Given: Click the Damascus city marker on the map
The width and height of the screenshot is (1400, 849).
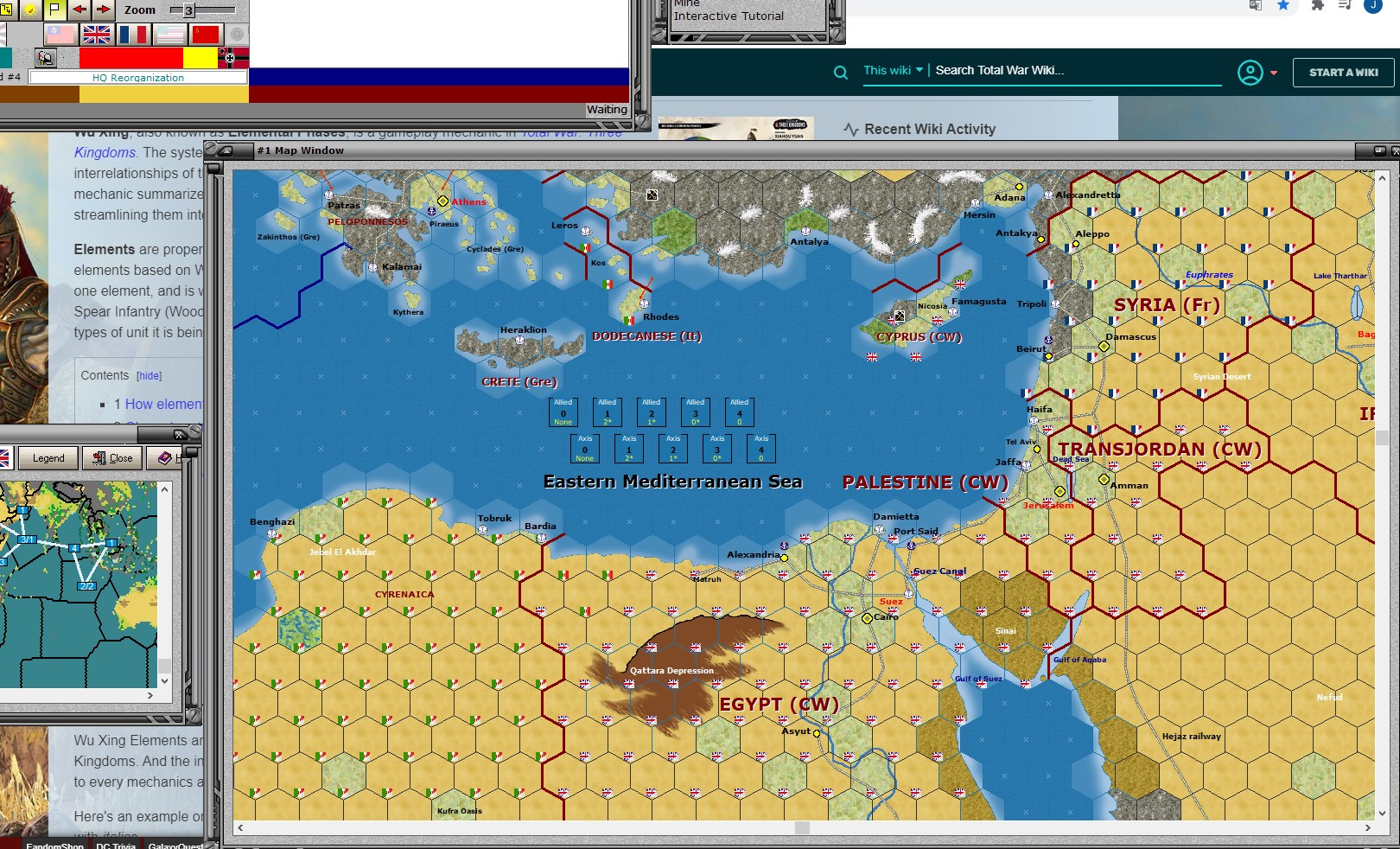Looking at the screenshot, I should click(x=1104, y=346).
